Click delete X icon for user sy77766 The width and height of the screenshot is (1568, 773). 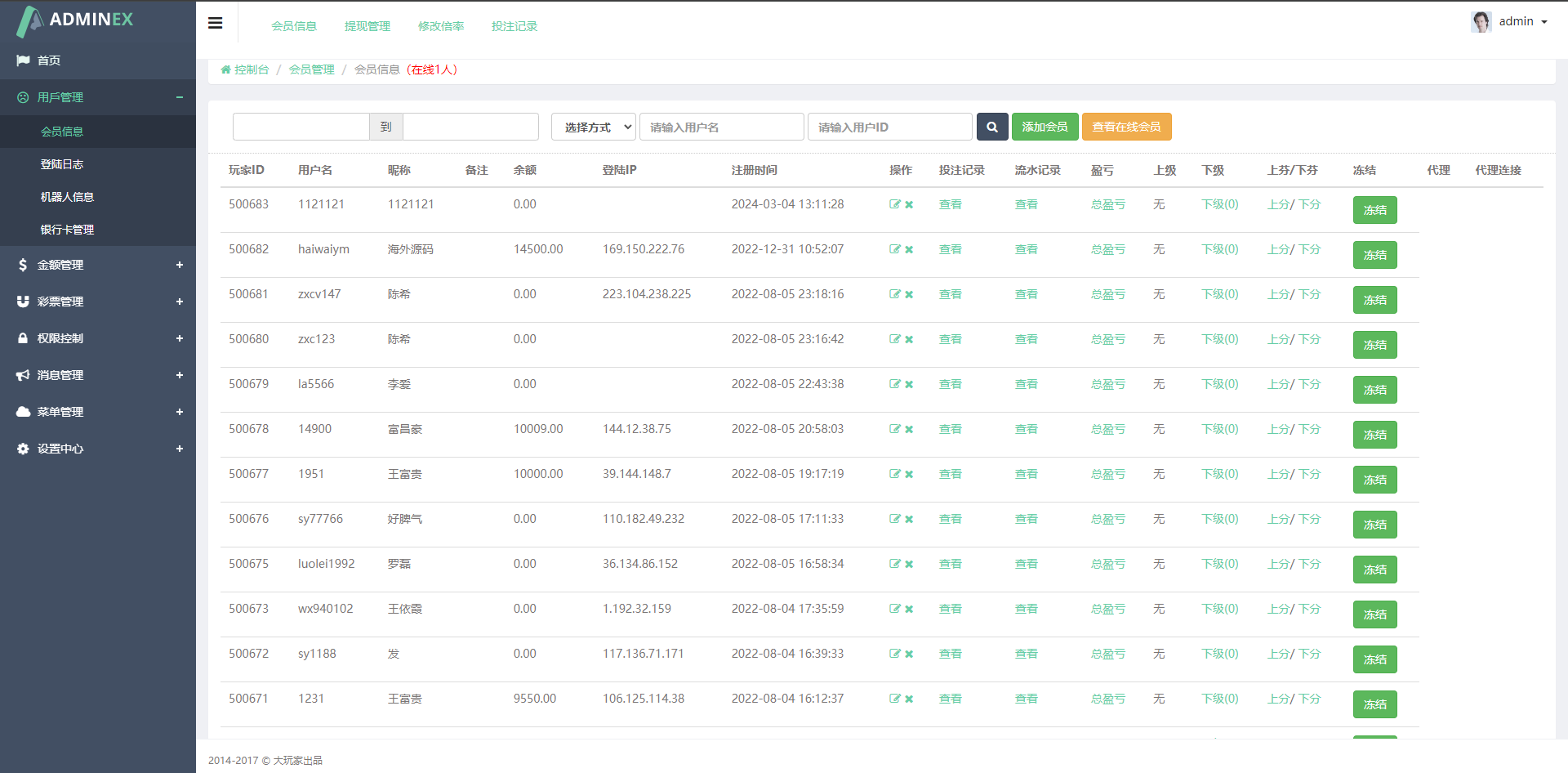coord(909,520)
